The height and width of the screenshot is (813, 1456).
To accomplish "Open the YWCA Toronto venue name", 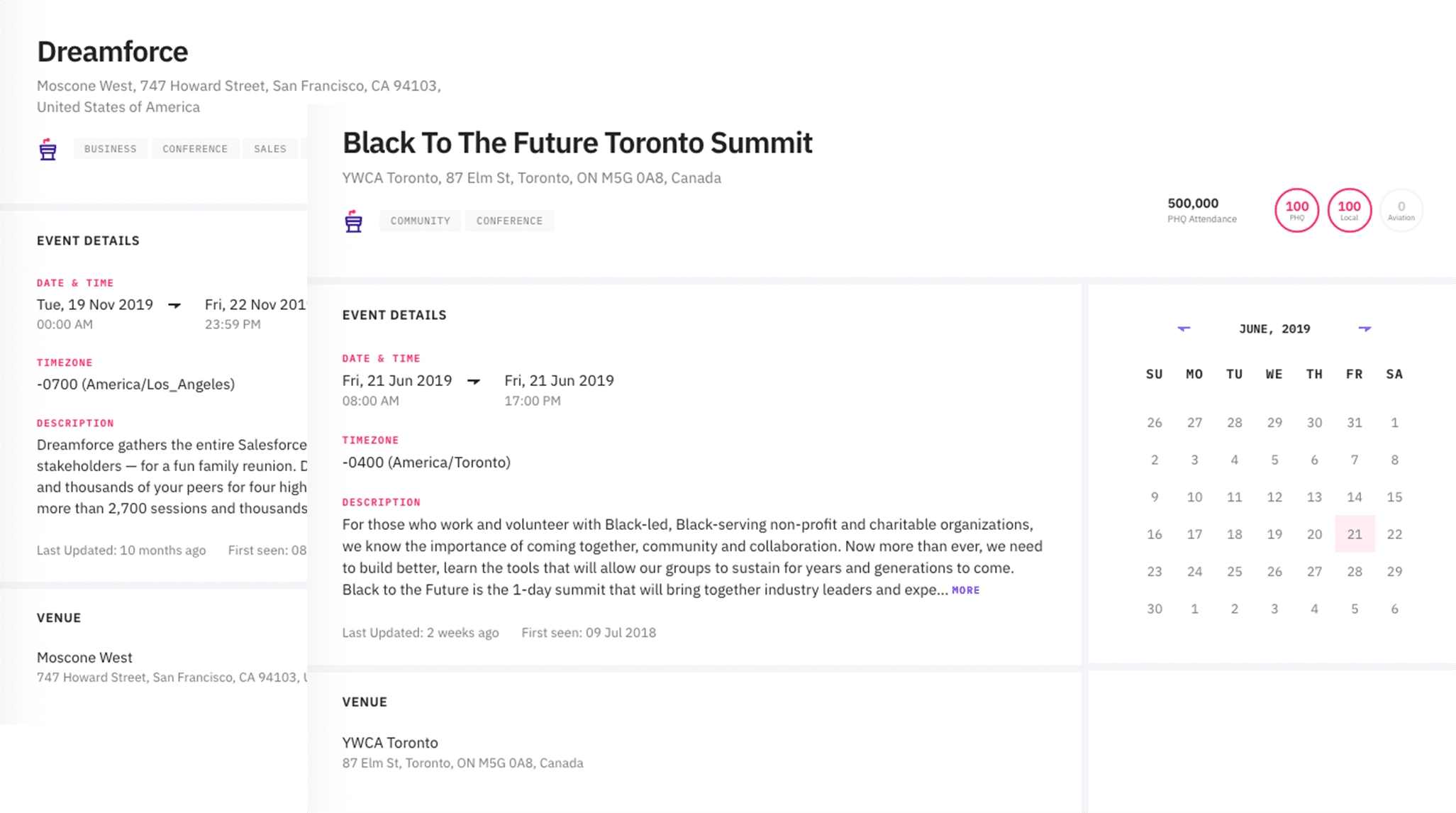I will coord(390,743).
